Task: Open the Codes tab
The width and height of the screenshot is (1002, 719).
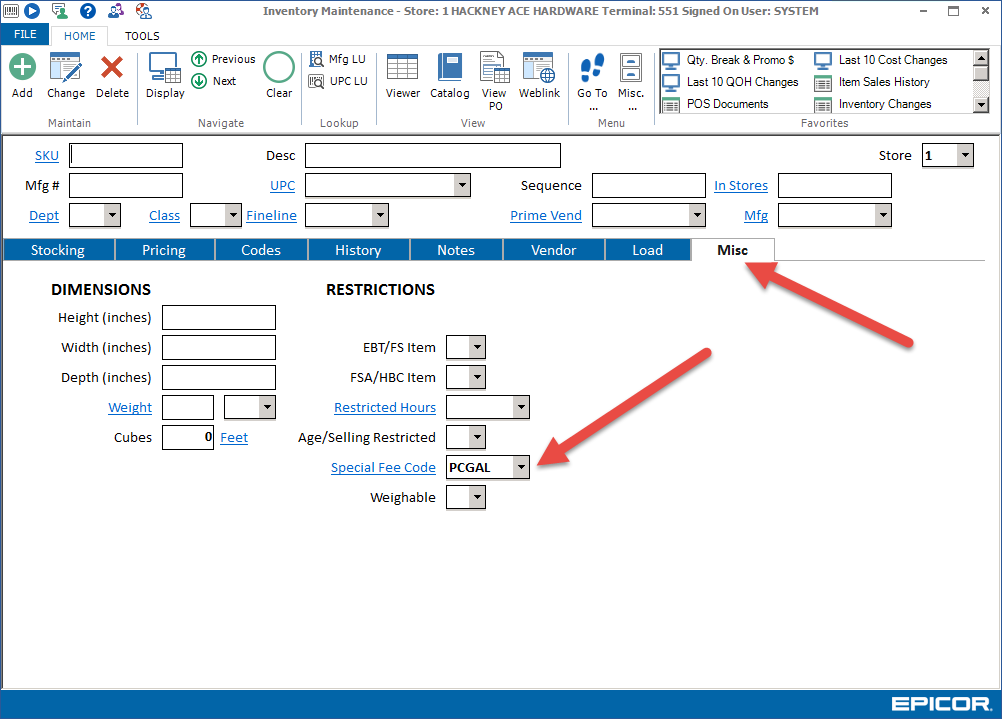Action: pyautogui.click(x=261, y=250)
